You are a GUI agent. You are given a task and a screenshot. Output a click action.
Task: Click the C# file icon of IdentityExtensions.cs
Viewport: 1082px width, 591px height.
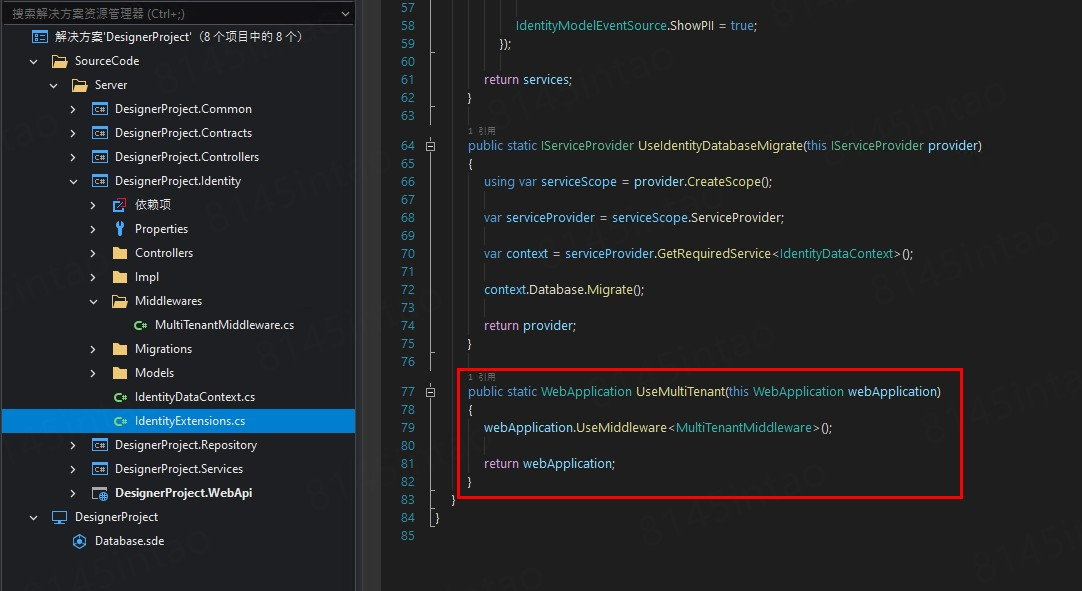point(120,421)
